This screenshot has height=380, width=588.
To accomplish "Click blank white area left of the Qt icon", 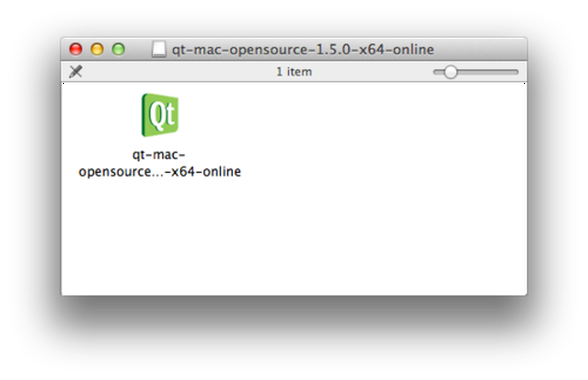I will [100, 115].
